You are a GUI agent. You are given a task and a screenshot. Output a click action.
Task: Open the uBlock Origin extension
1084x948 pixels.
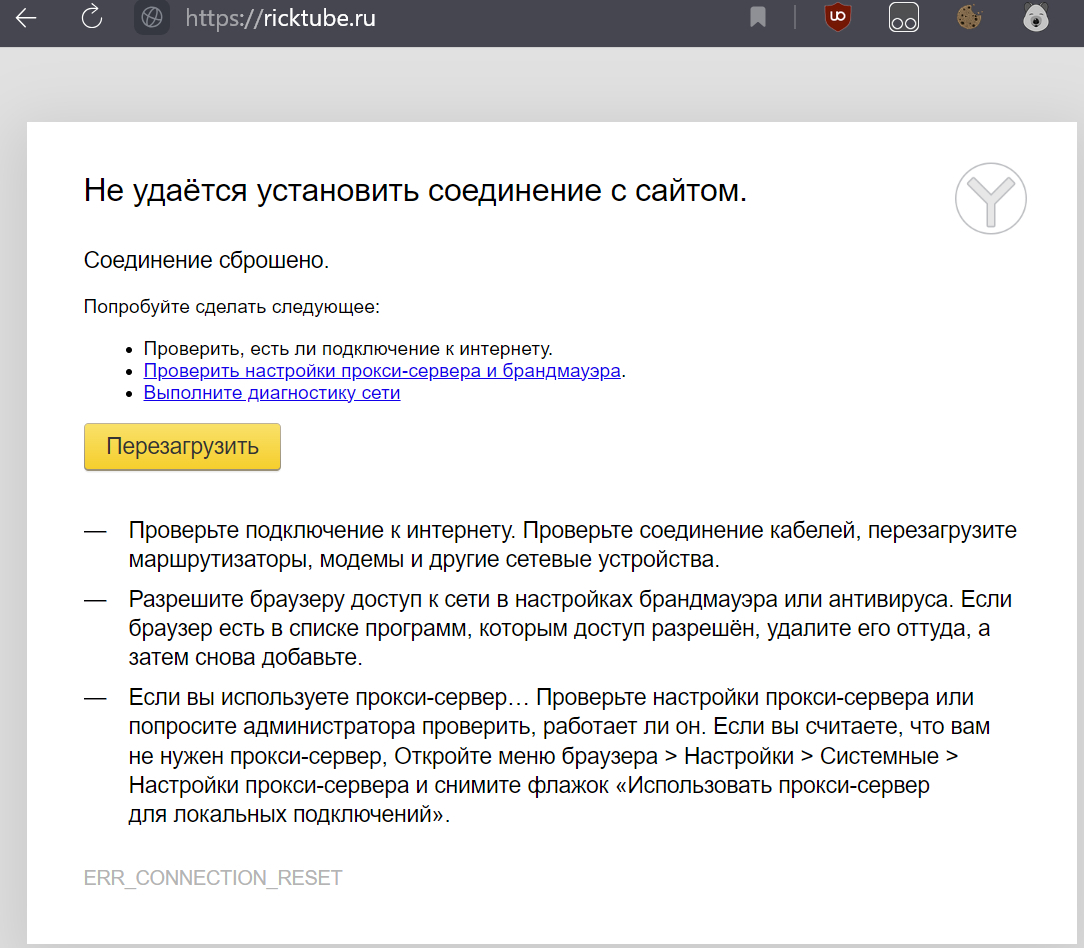837,17
